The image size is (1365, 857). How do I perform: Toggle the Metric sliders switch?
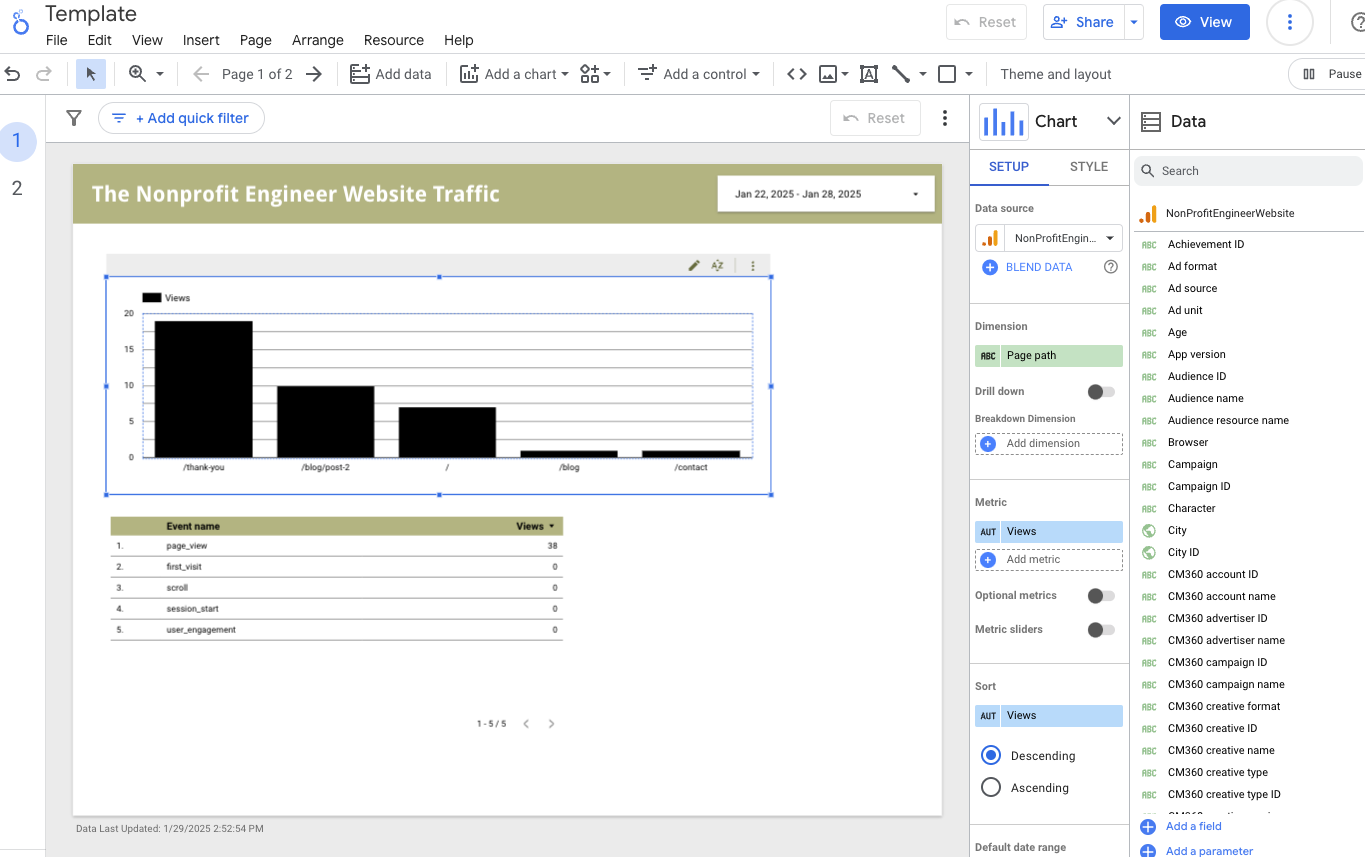[1101, 629]
